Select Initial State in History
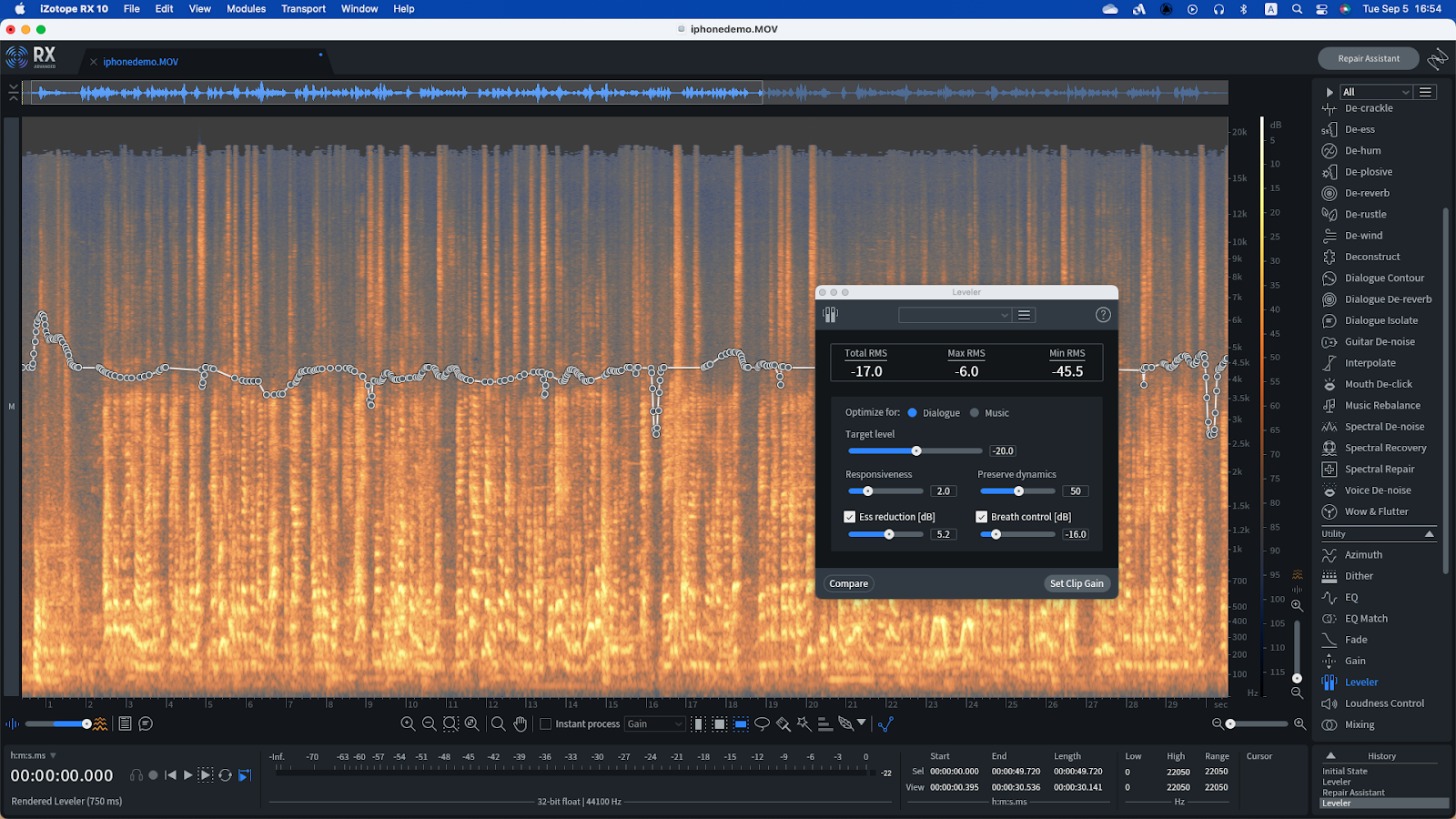 1345,772
